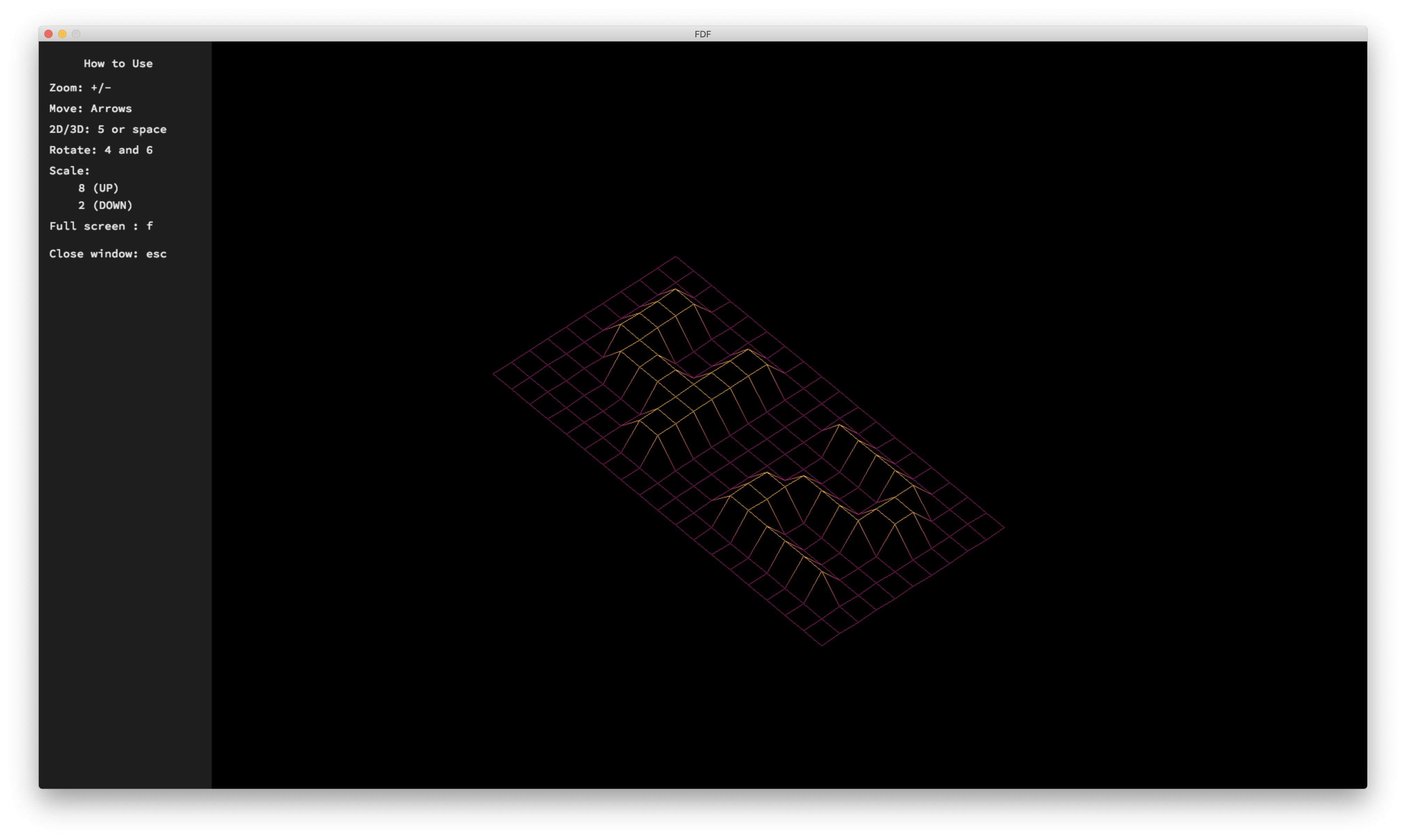Select the '2D/3D: 5 or space' text
The height and width of the screenshot is (840, 1406).
point(108,129)
